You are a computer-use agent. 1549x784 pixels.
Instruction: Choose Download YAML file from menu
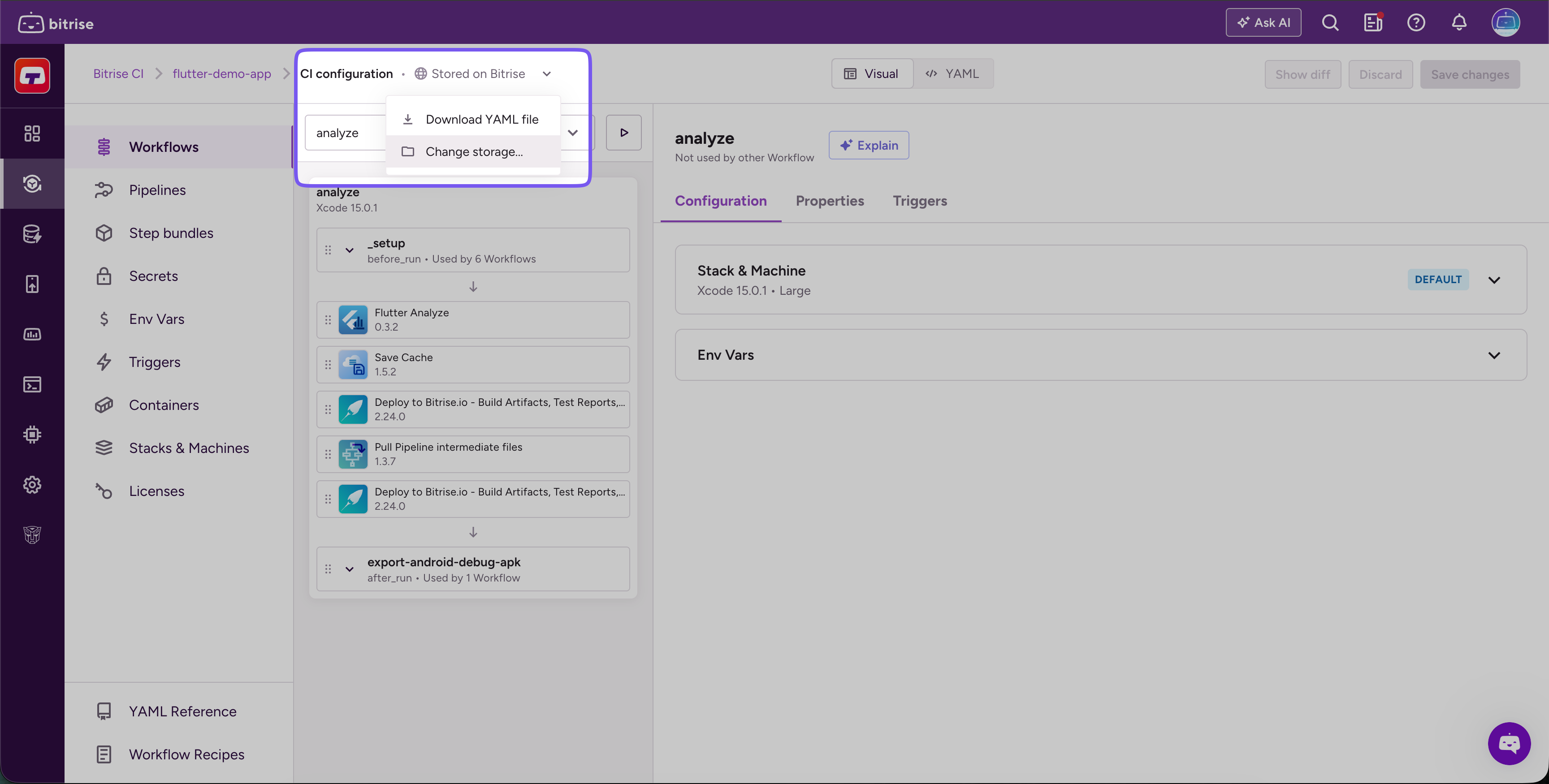(473, 119)
